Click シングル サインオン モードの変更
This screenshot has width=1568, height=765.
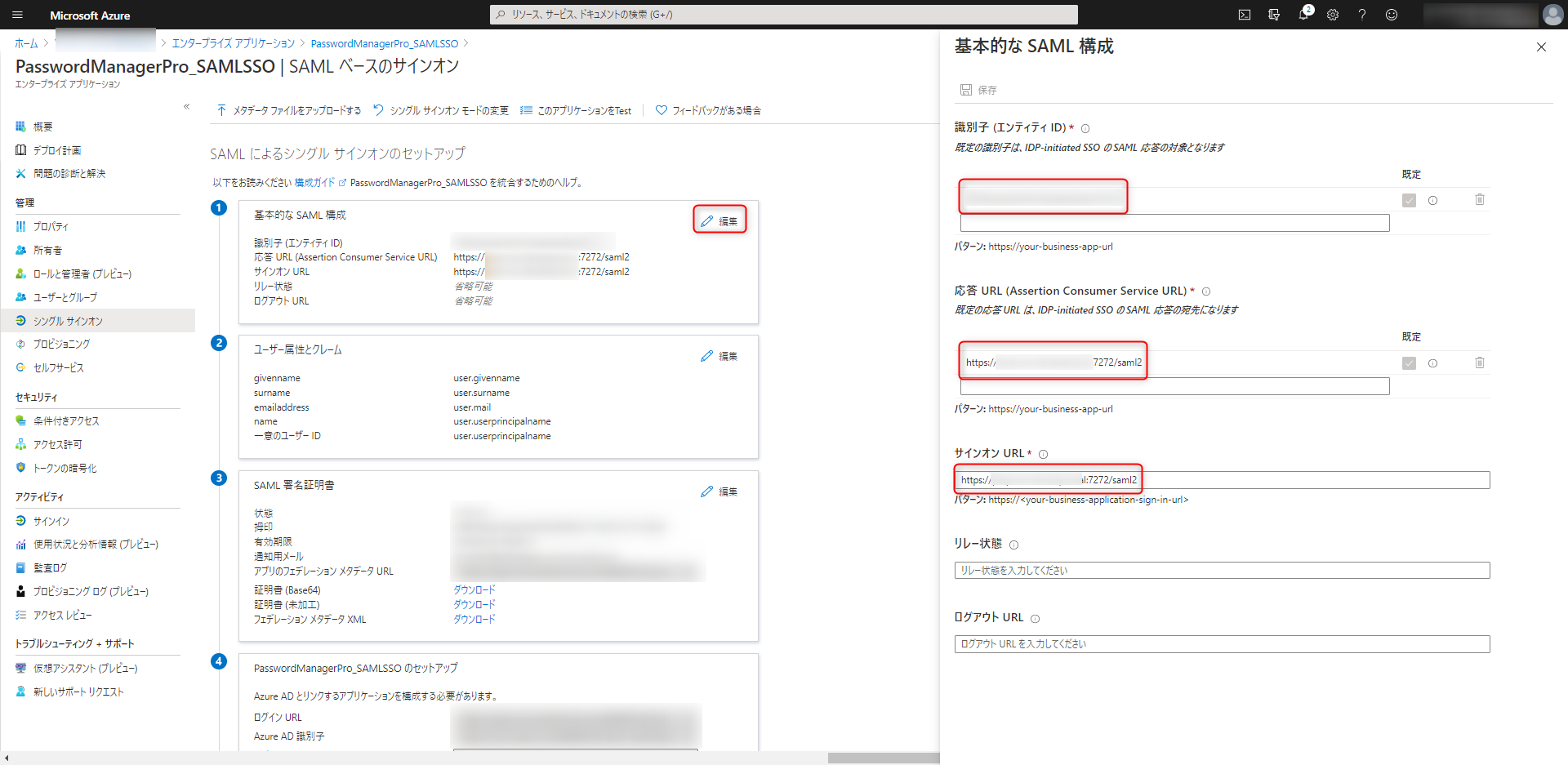point(441,110)
